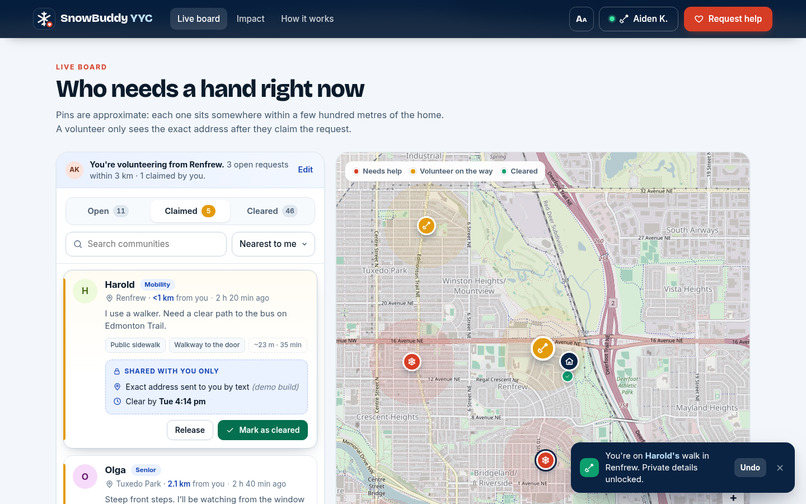Image resolution: width=806 pixels, height=504 pixels.
Task: Toggle the text size Aa button
Action: point(581,19)
